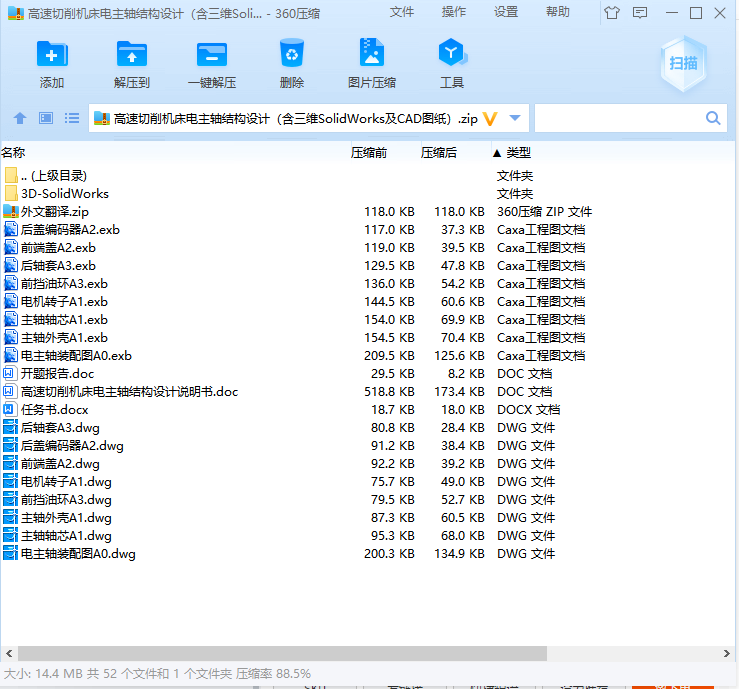Open the 设置 (Settings) menu
The height and width of the screenshot is (689, 739).
(x=506, y=12)
